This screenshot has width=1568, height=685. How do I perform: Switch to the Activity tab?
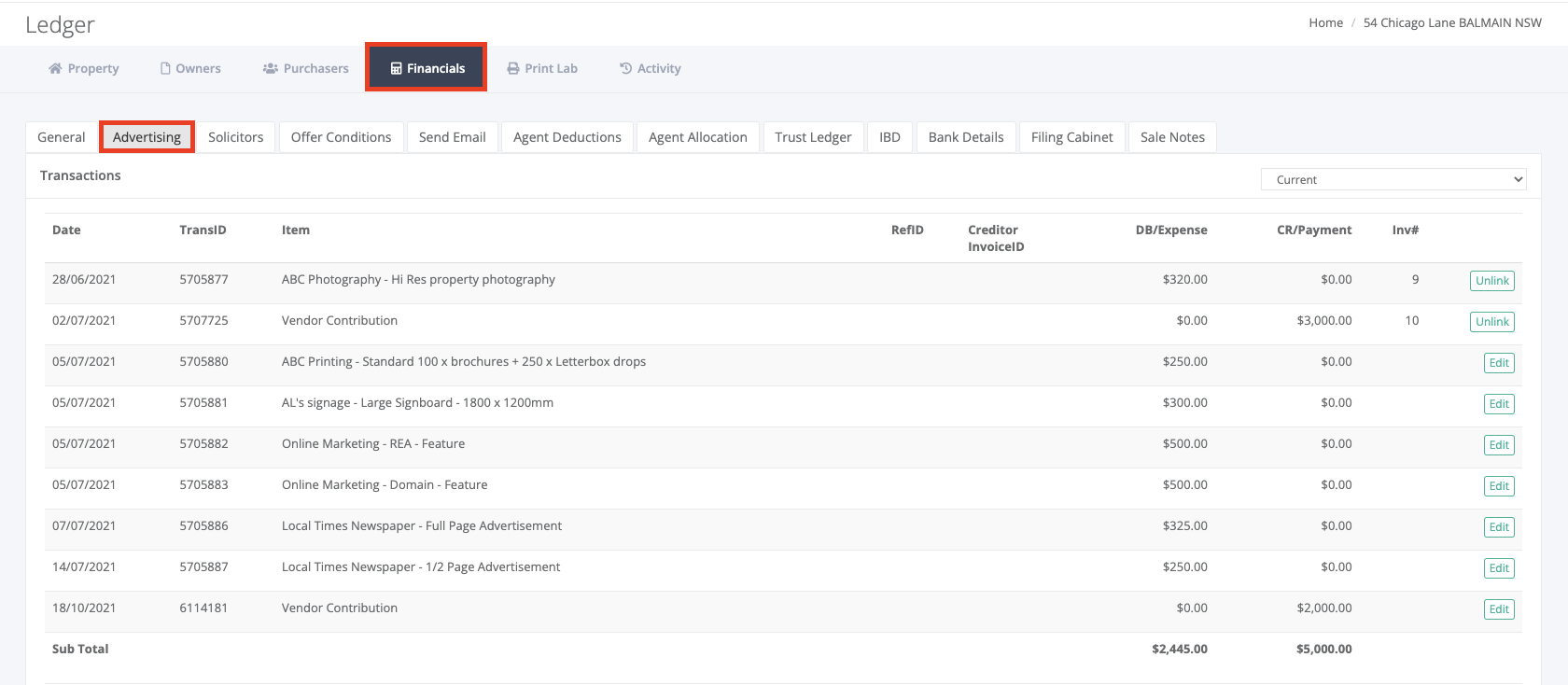(651, 68)
